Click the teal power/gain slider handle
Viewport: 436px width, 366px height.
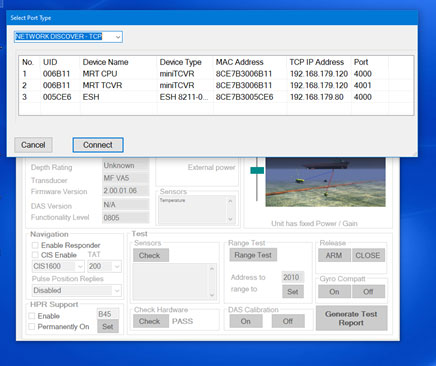click(257, 170)
